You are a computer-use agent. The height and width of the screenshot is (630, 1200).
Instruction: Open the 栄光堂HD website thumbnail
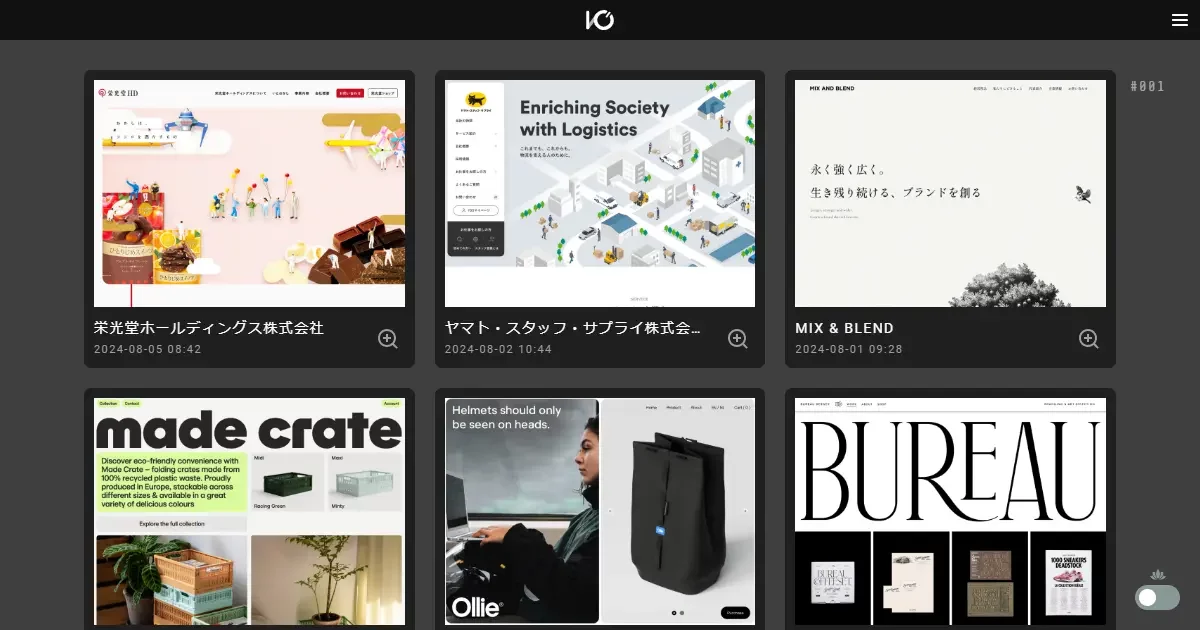tap(249, 193)
